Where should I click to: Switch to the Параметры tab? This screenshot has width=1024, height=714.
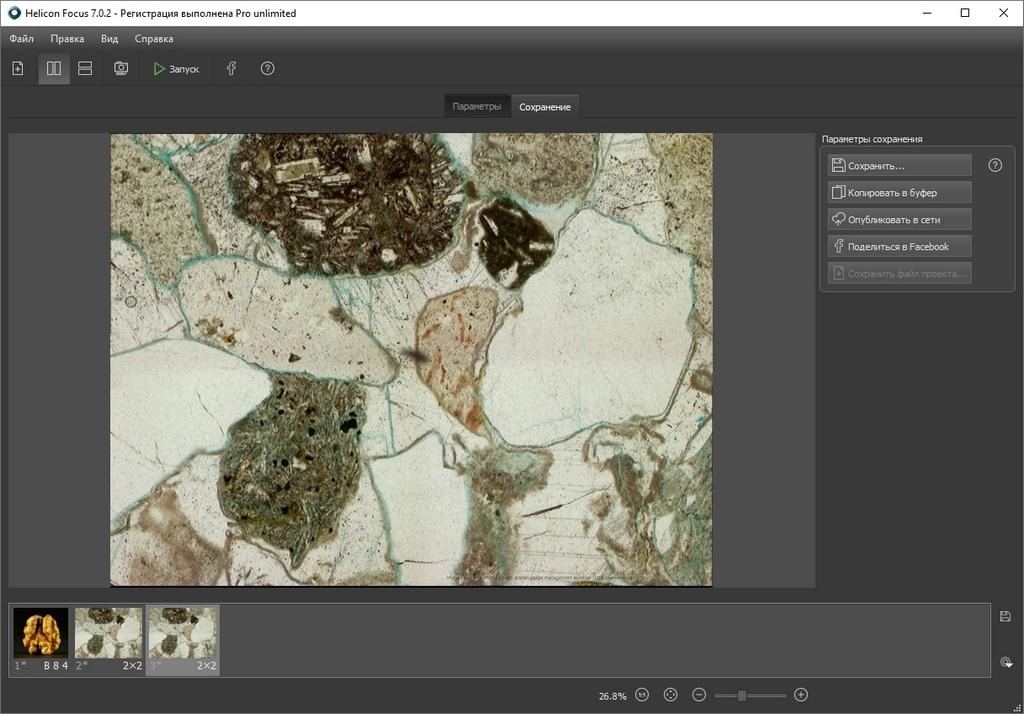477,106
